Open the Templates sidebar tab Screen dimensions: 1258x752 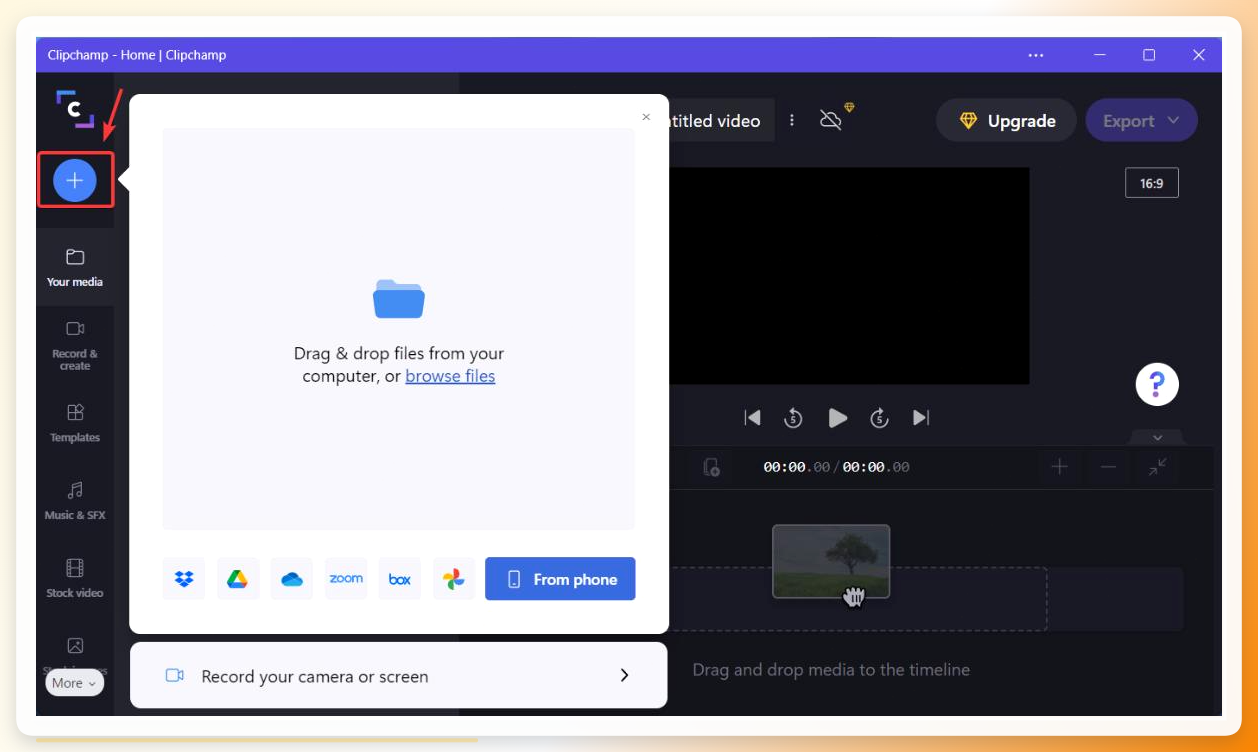tap(75, 423)
